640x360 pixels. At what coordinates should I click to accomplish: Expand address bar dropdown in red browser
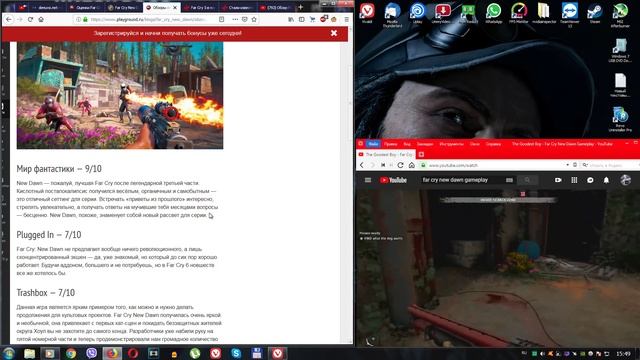(x=567, y=165)
